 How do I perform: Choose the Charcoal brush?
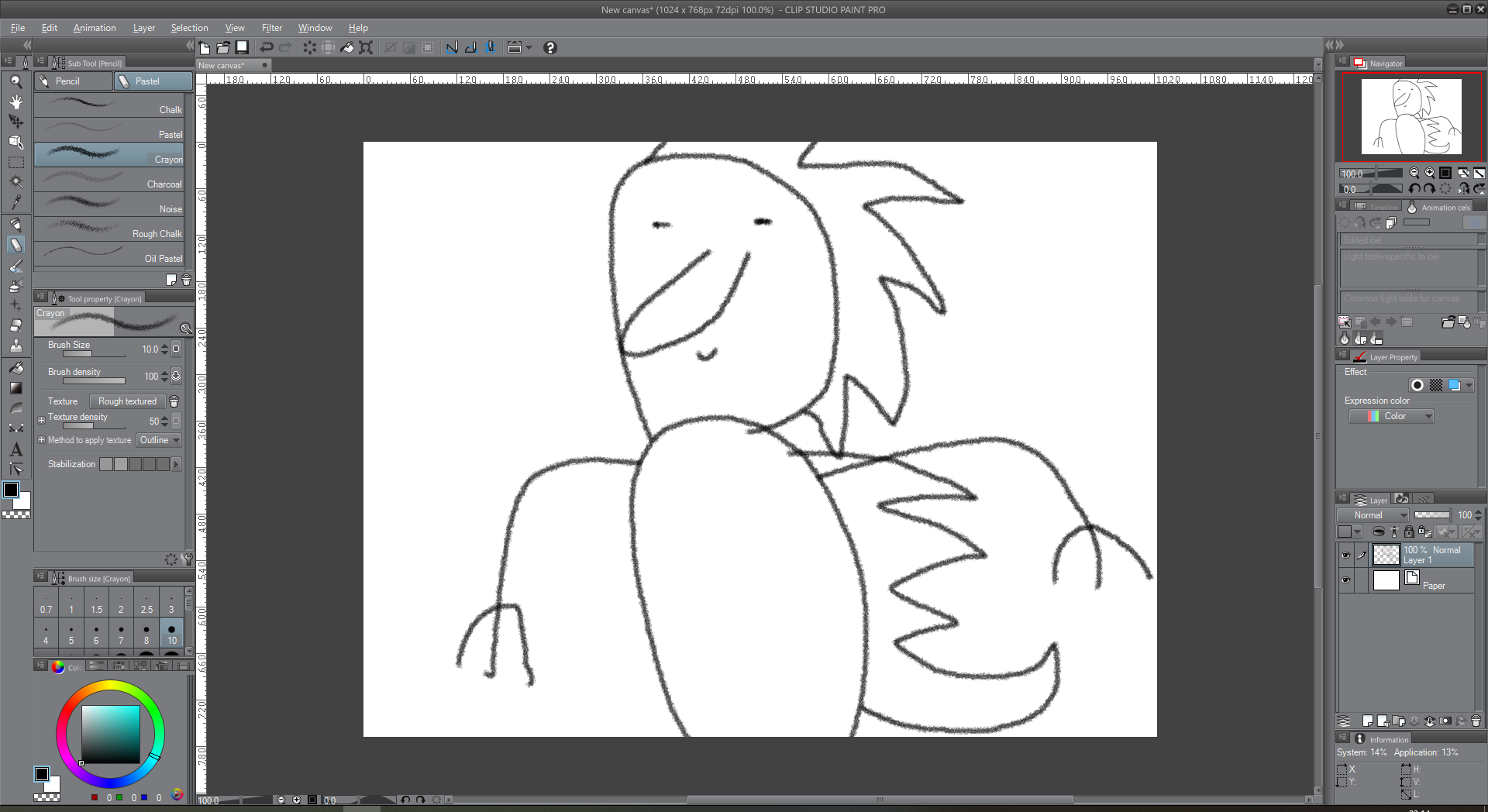click(x=108, y=180)
